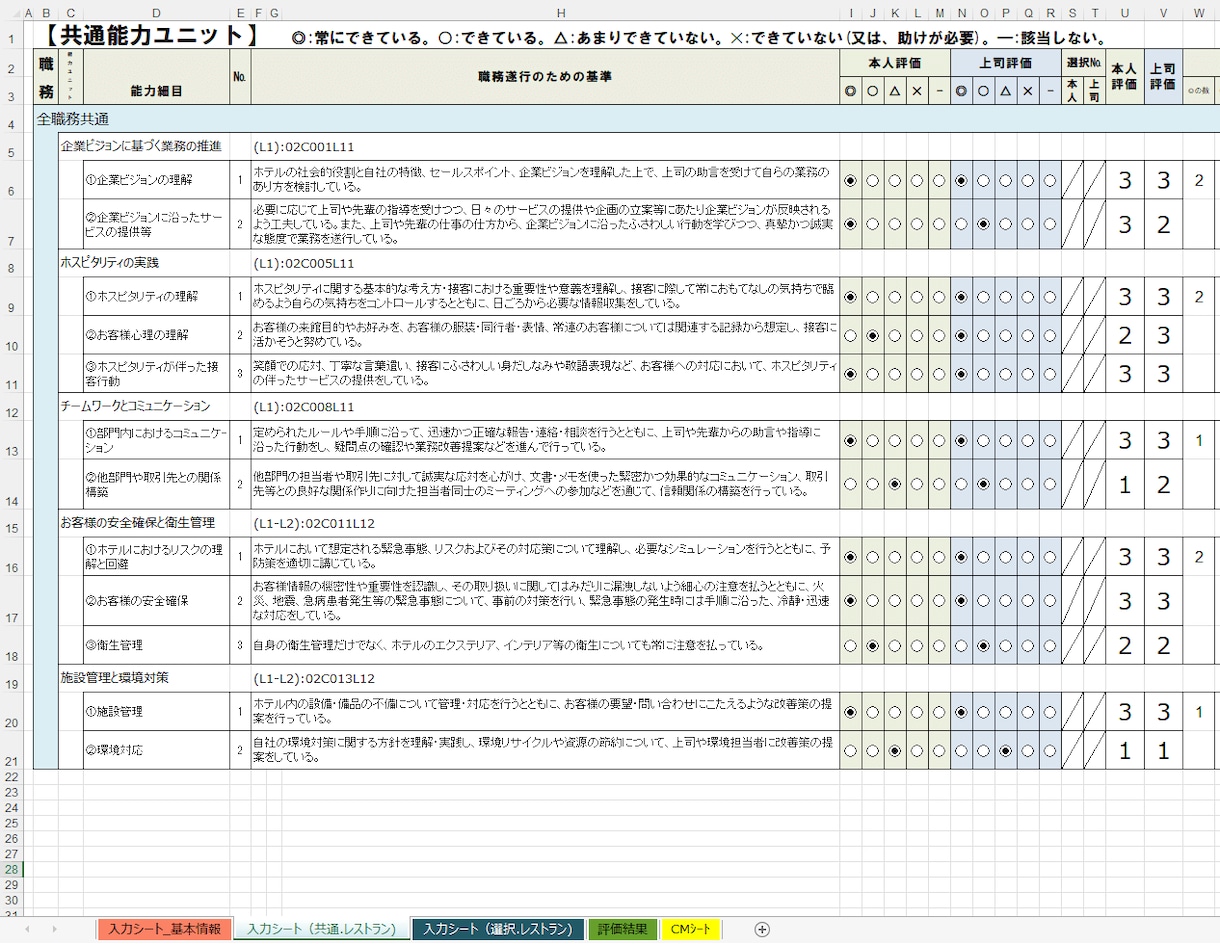1220x944 pixels.
Task: Select the column D header
Action: 157,12
